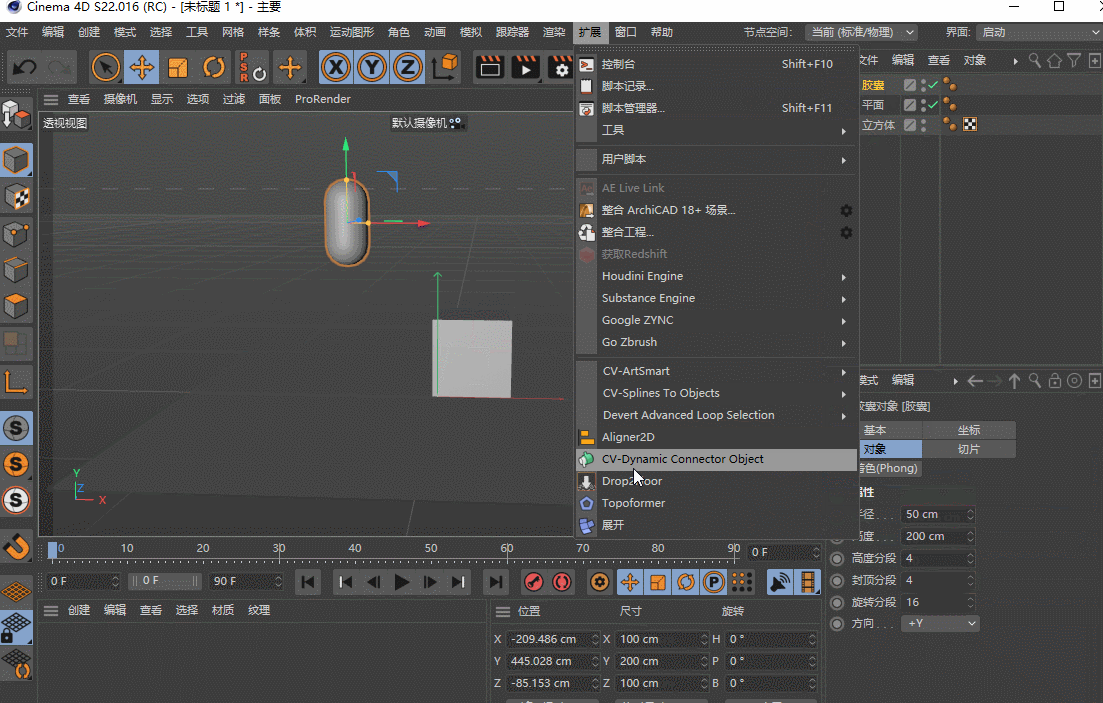The image size is (1103, 703).
Task: Render the active view
Action: pos(490,68)
